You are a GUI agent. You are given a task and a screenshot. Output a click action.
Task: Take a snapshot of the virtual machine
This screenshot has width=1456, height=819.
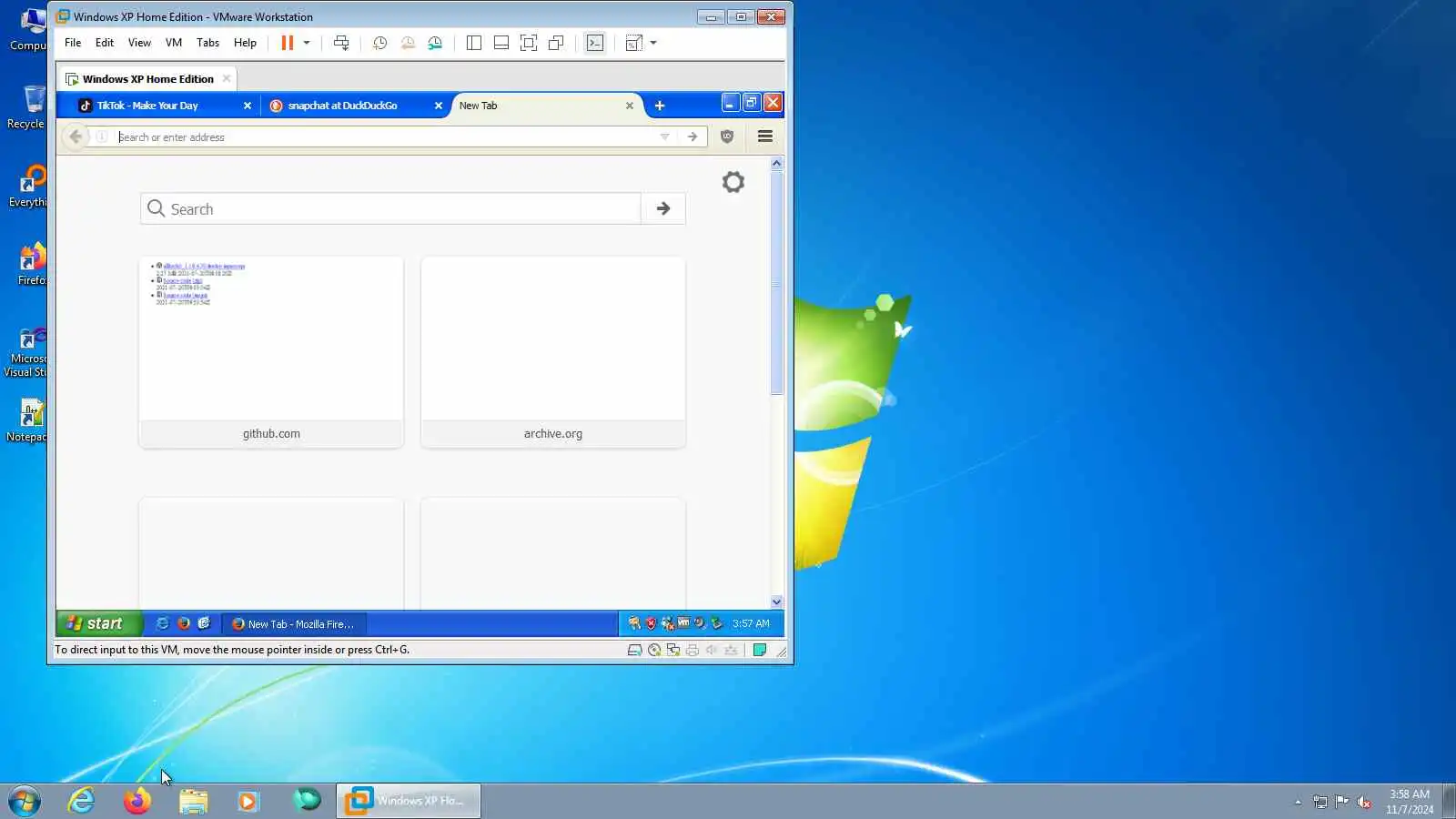(380, 43)
